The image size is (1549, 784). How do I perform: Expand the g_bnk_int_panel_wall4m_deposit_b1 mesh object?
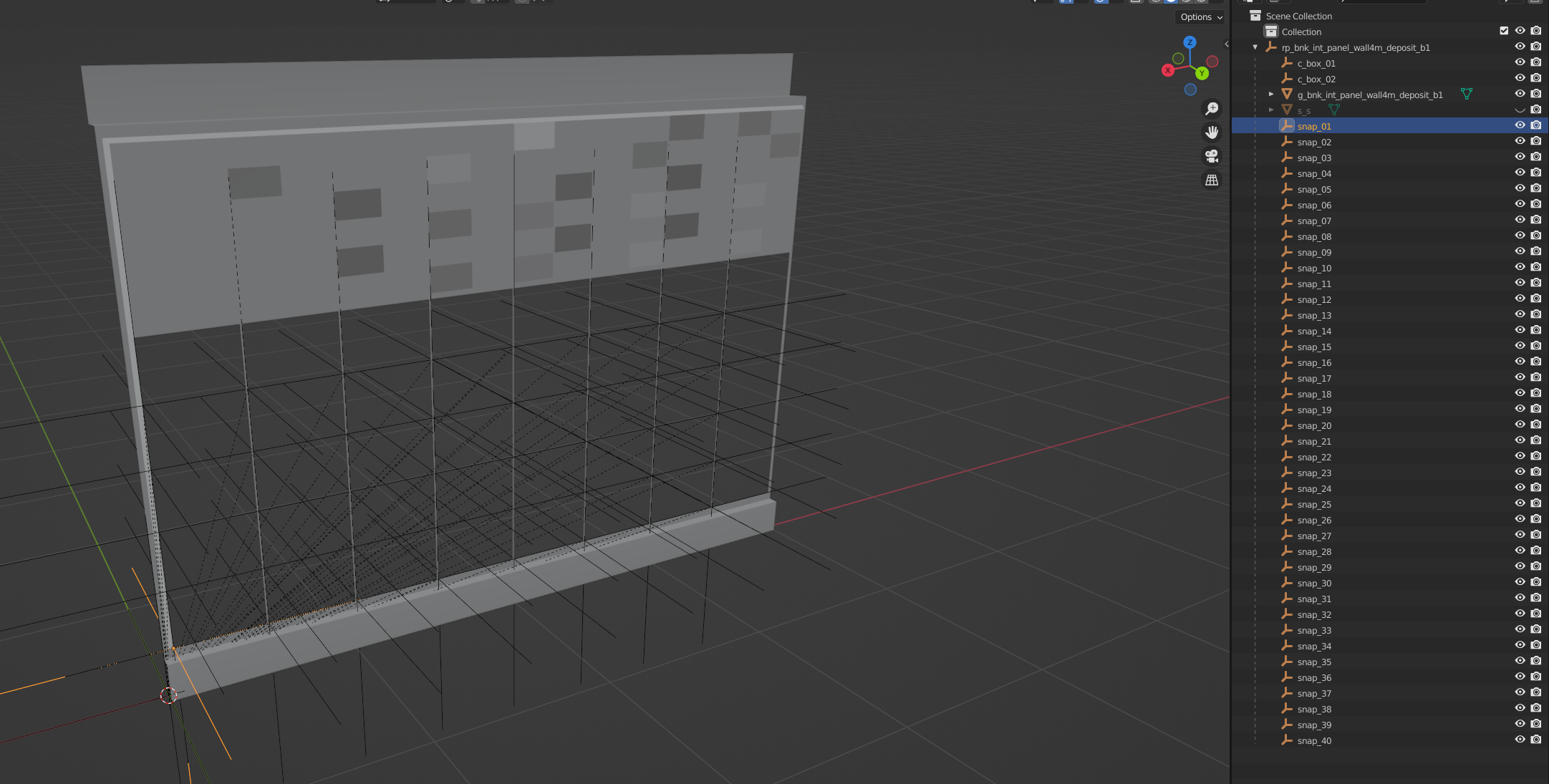tap(1271, 95)
